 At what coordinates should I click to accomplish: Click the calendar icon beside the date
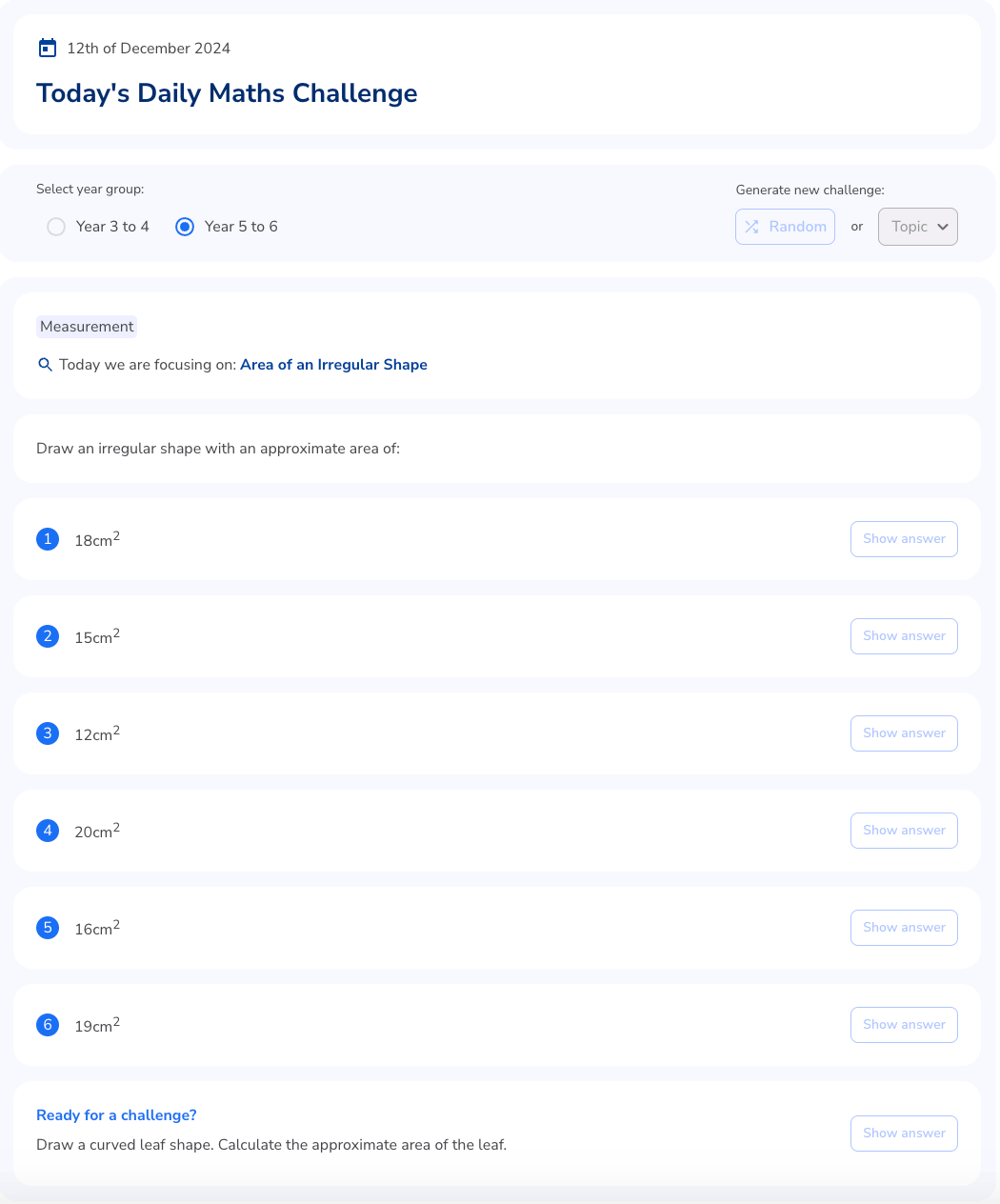click(47, 48)
